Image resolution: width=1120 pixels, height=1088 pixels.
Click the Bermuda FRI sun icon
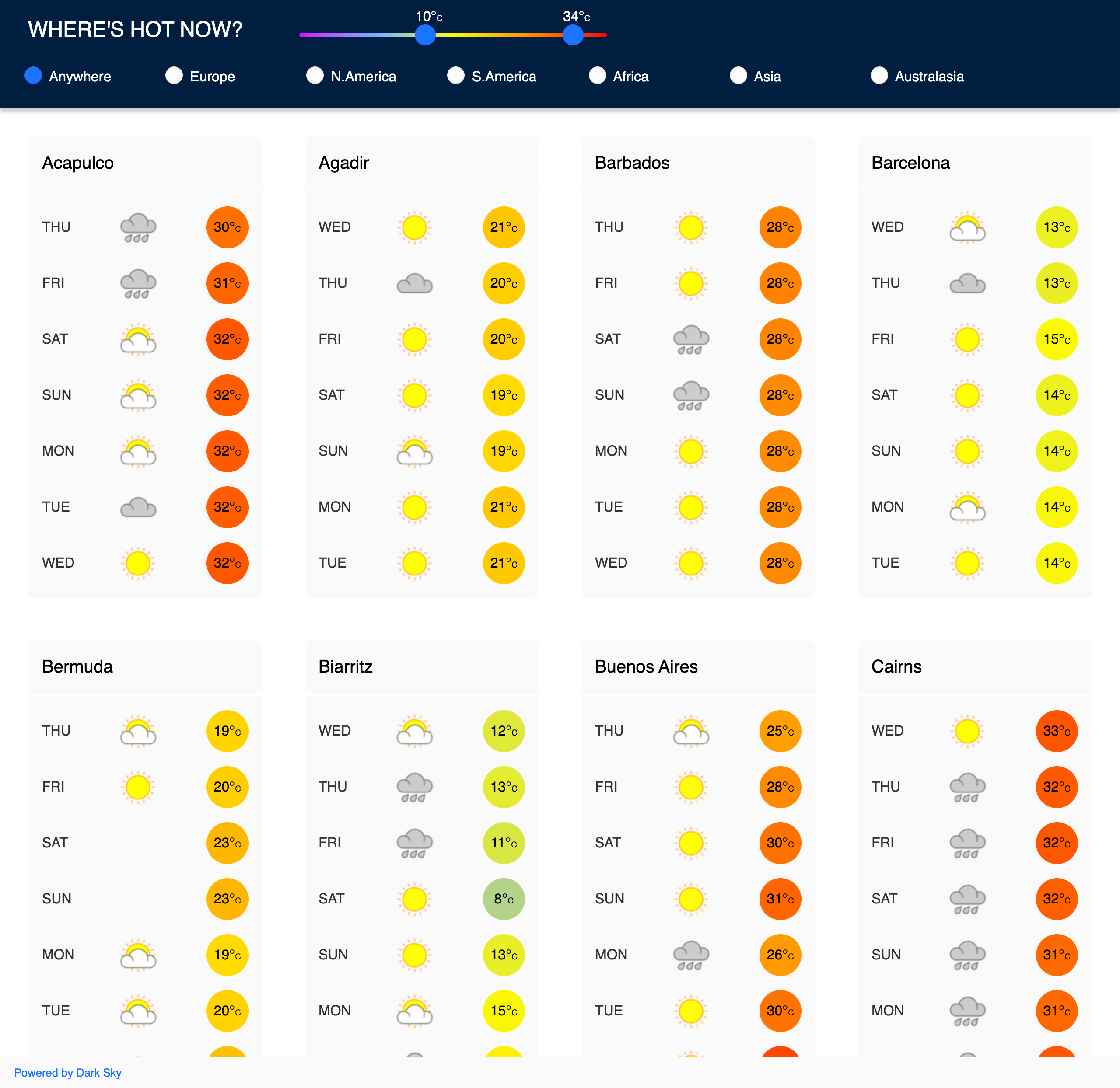point(138,787)
